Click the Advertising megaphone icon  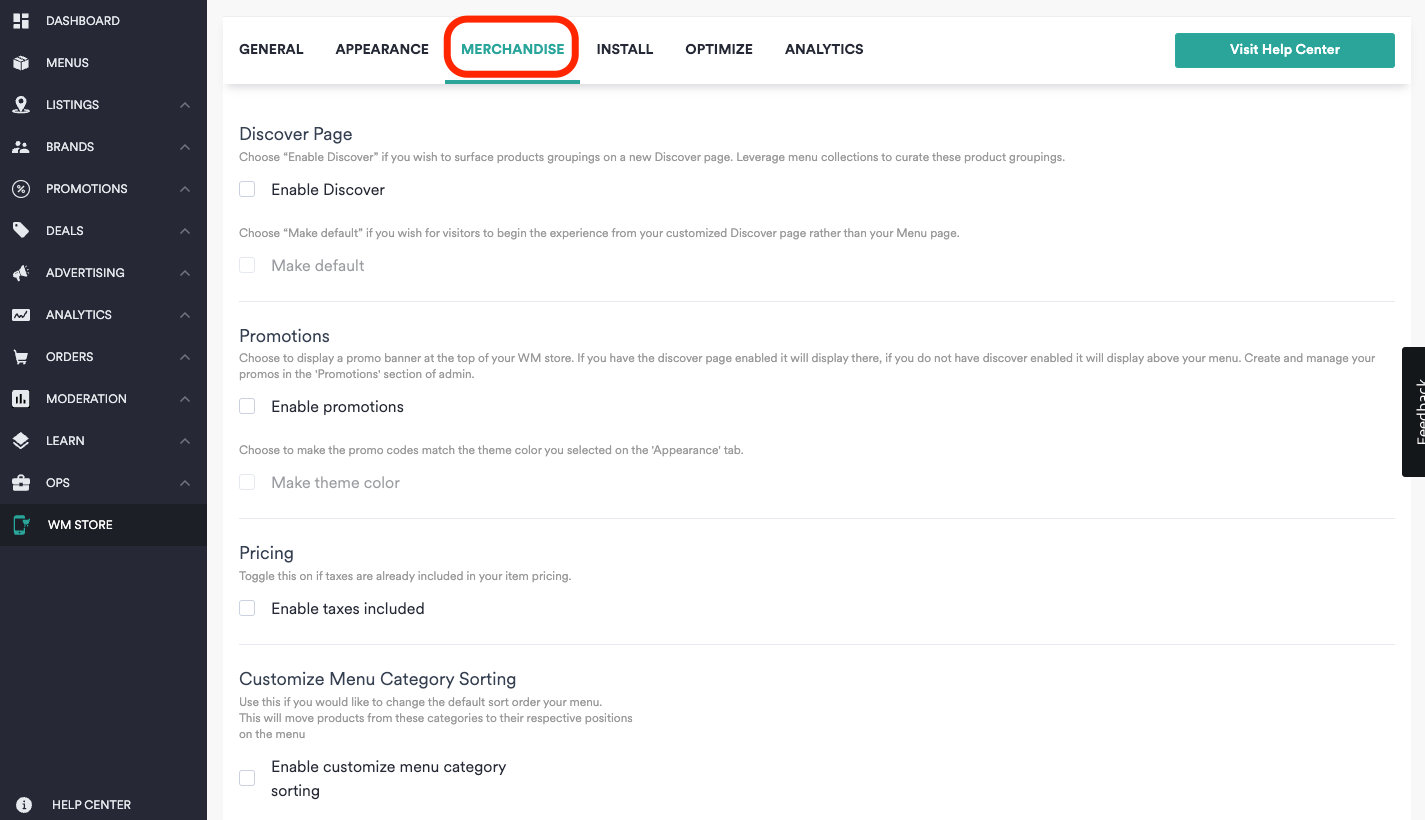tap(20, 273)
